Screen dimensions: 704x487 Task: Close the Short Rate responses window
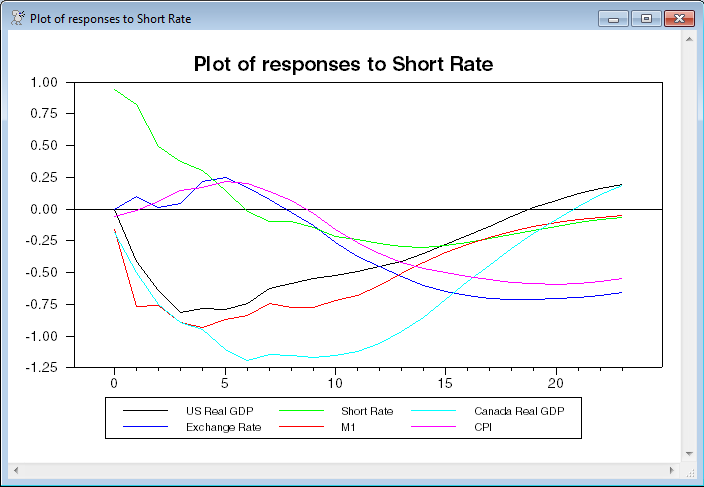(679, 18)
